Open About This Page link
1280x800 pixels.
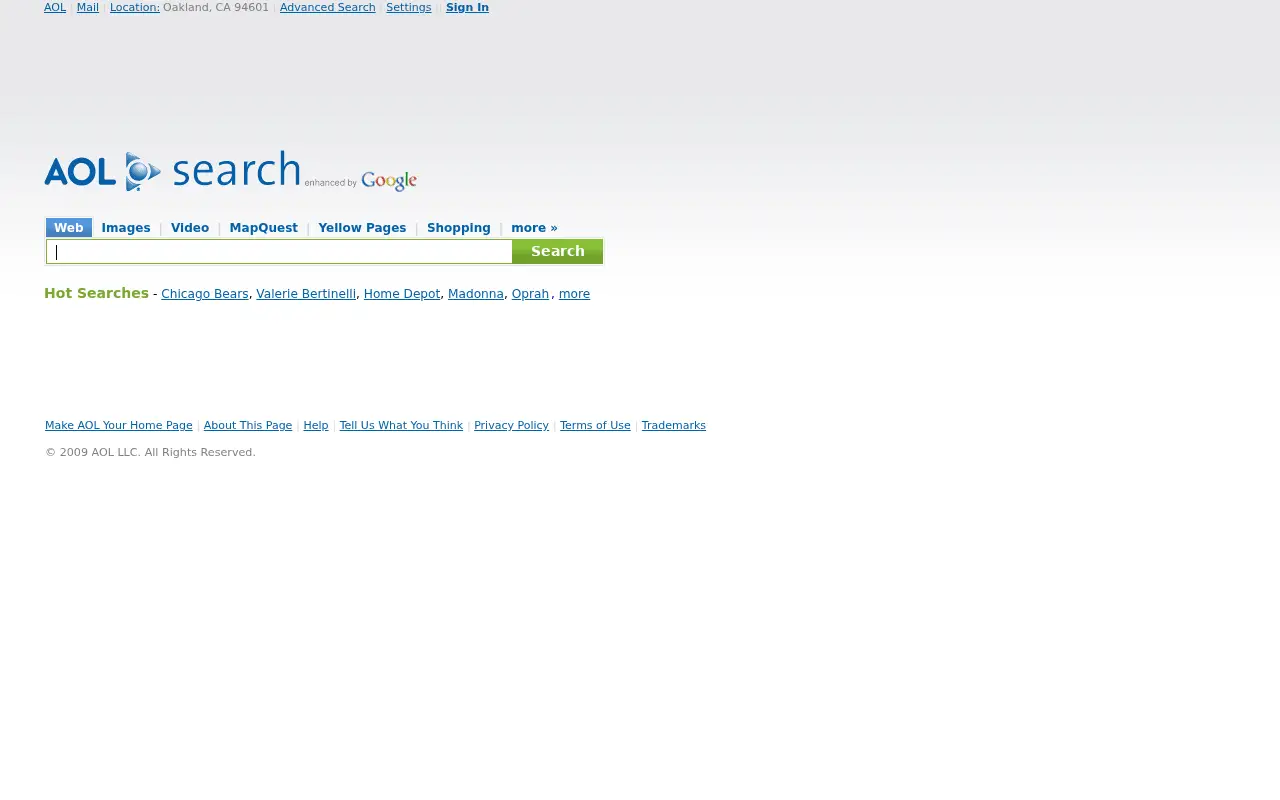tap(248, 426)
